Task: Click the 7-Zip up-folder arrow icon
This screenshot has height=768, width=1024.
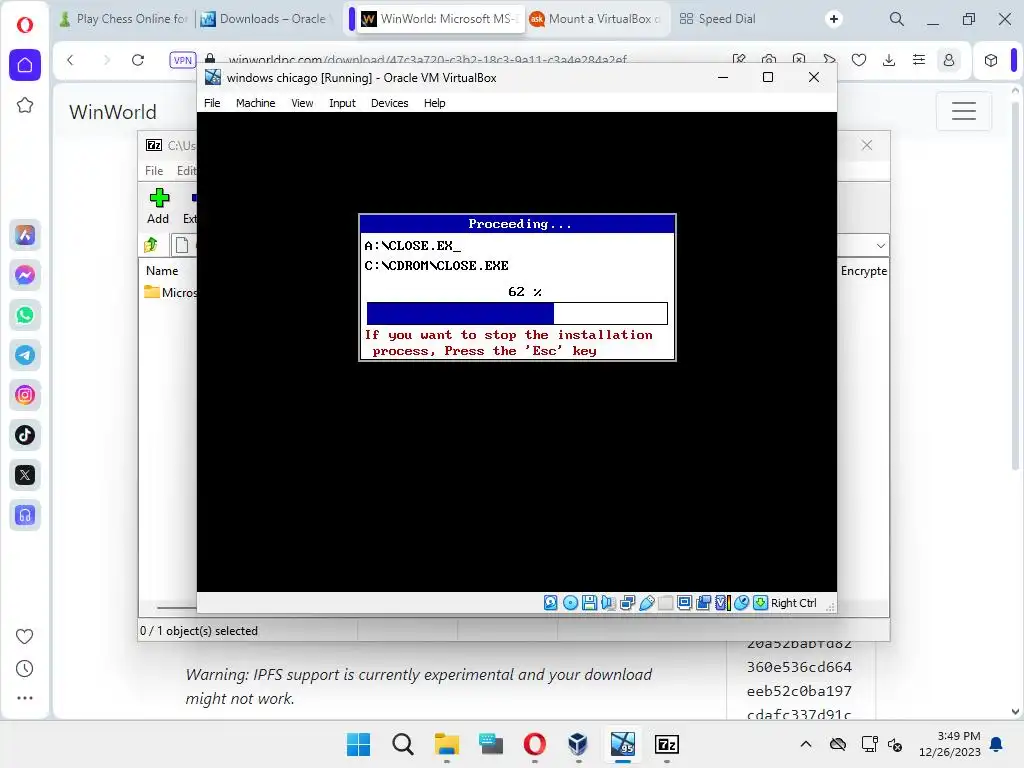Action: point(151,245)
